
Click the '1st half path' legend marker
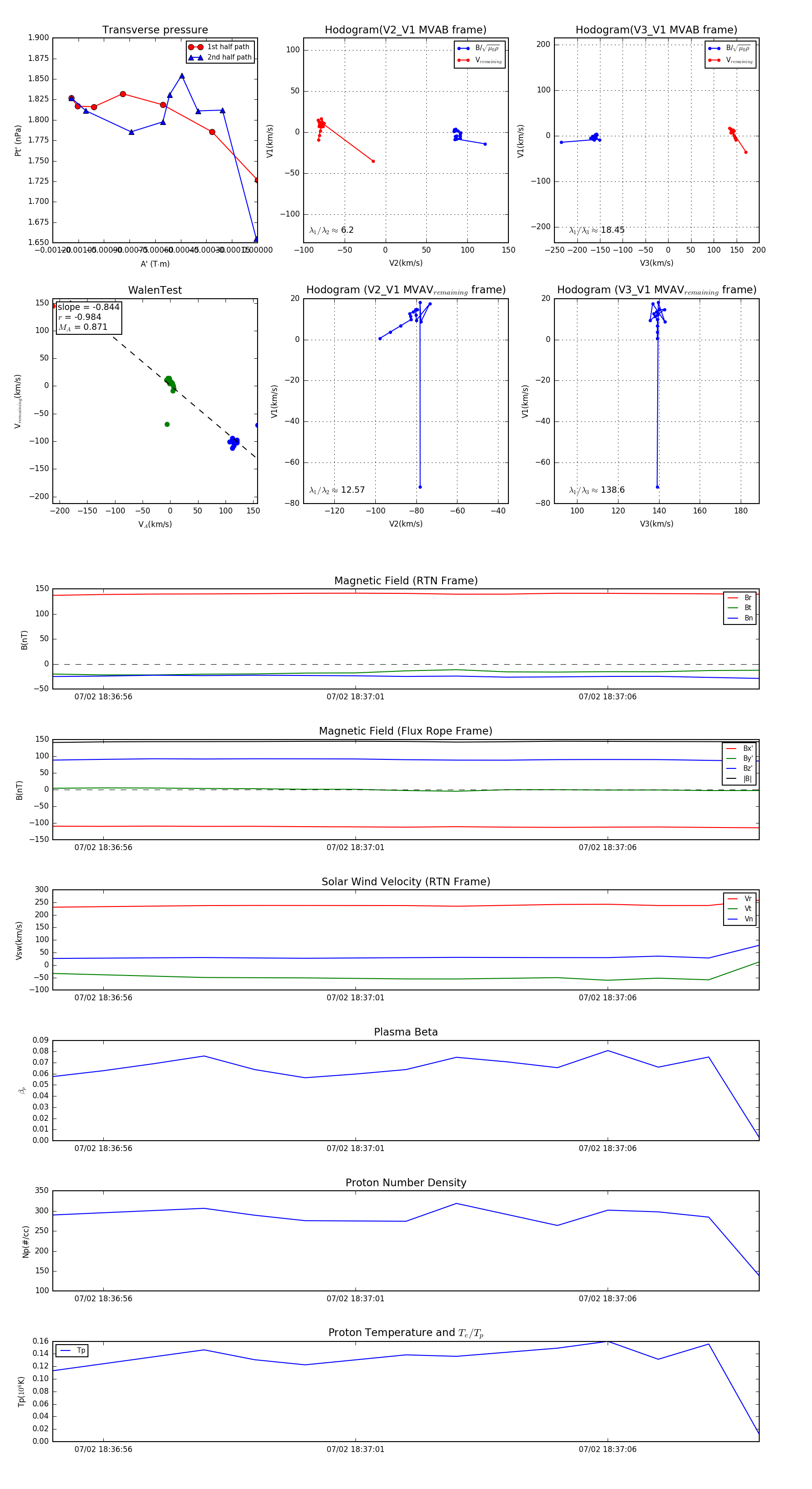[196, 47]
